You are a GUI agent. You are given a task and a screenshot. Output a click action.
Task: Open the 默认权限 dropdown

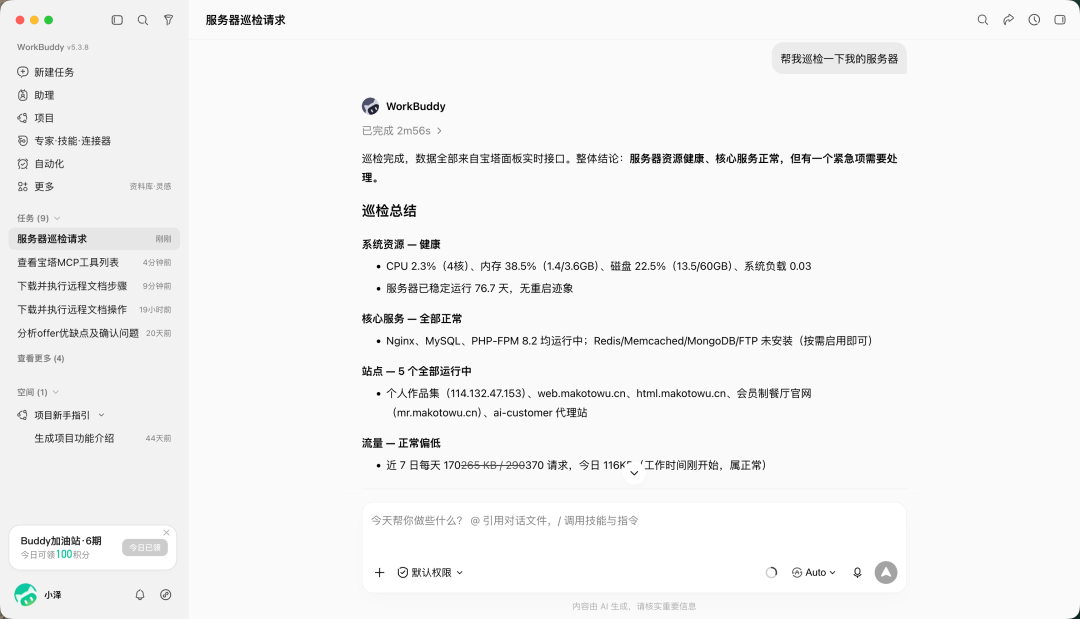[430, 572]
